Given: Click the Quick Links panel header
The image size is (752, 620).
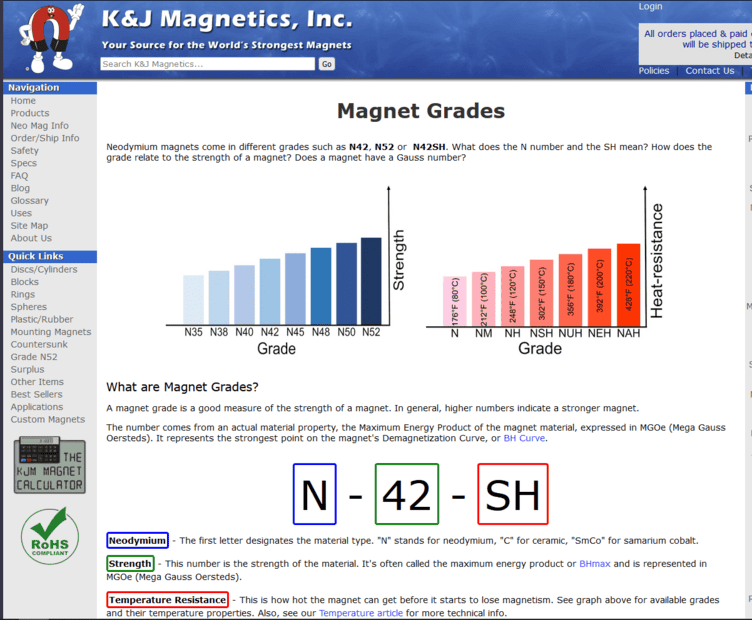Looking at the screenshot, I should (x=50, y=256).
